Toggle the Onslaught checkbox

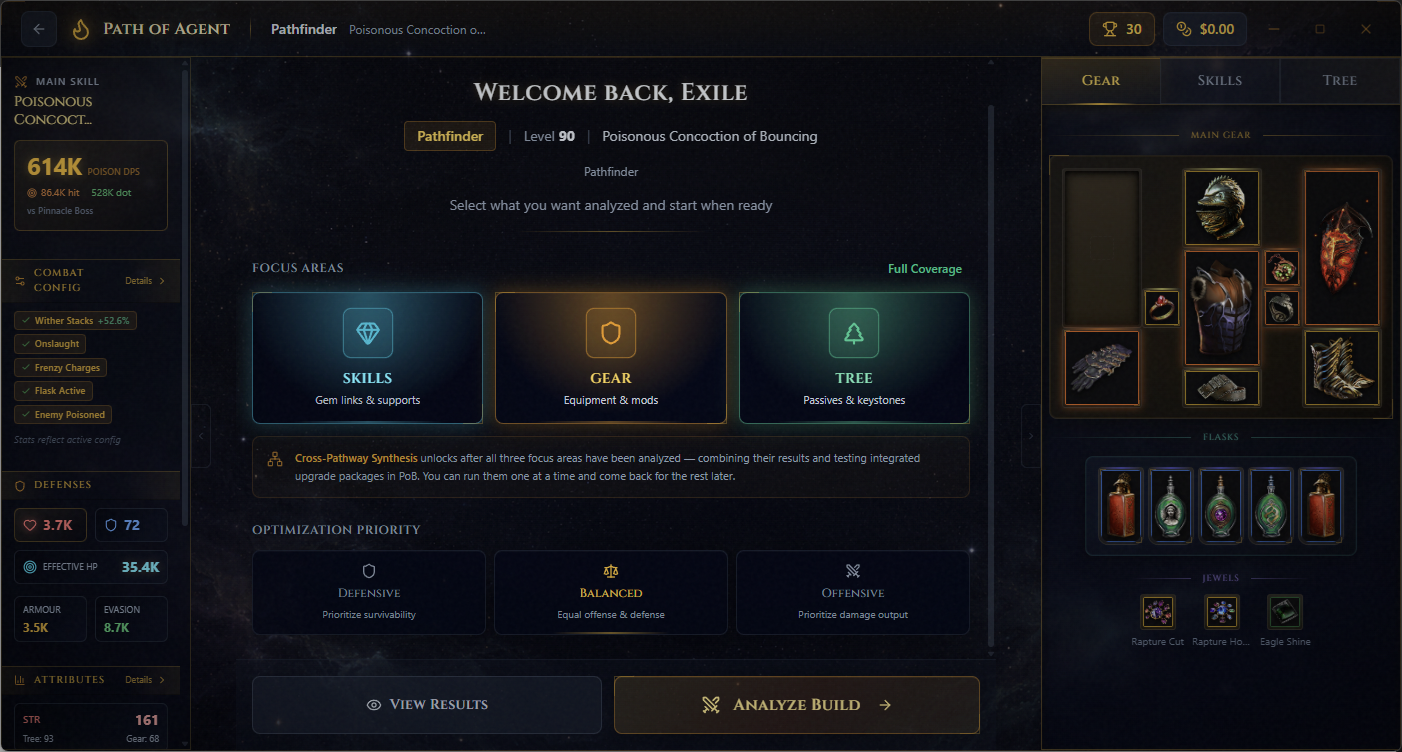click(x=50, y=344)
